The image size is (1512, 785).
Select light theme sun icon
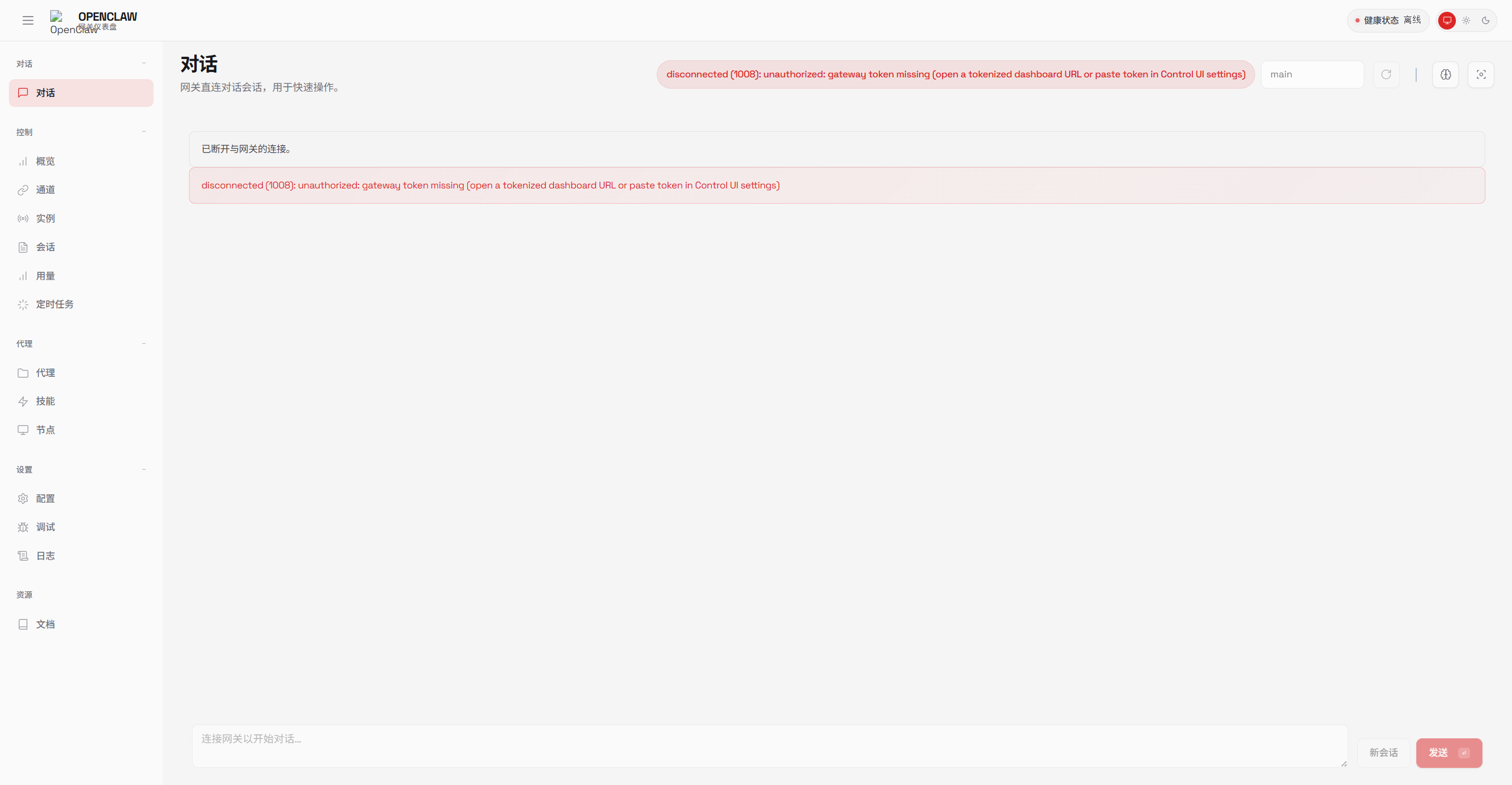[x=1466, y=21]
